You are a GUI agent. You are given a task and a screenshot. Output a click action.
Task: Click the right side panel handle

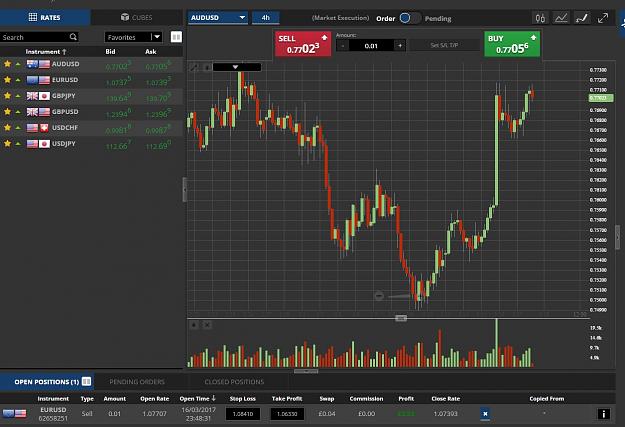click(617, 237)
